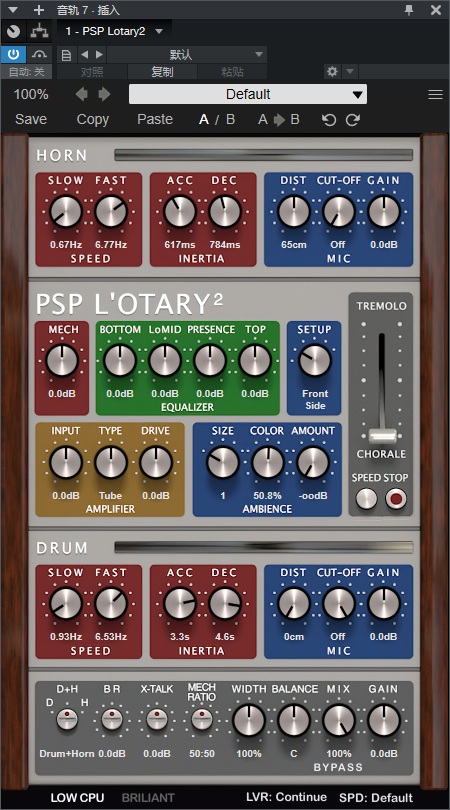450x810 pixels.
Task: Click the EQ PRESENCE knob
Action: click(x=210, y=361)
